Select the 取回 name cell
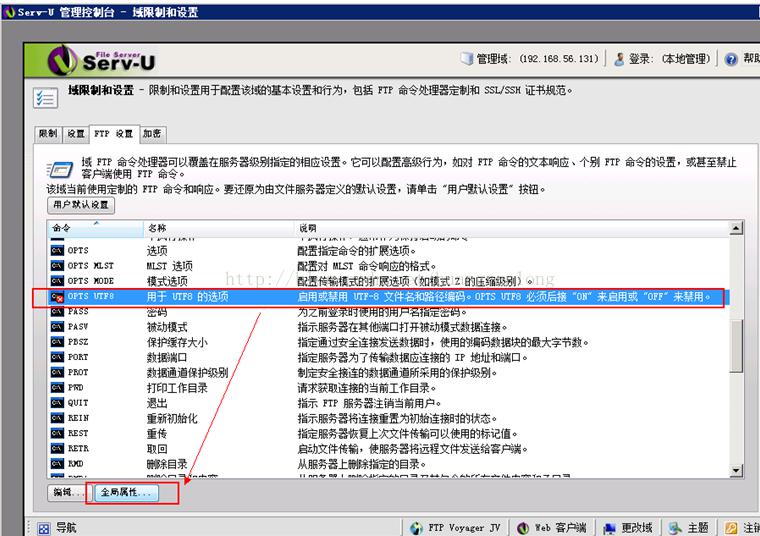 point(157,449)
